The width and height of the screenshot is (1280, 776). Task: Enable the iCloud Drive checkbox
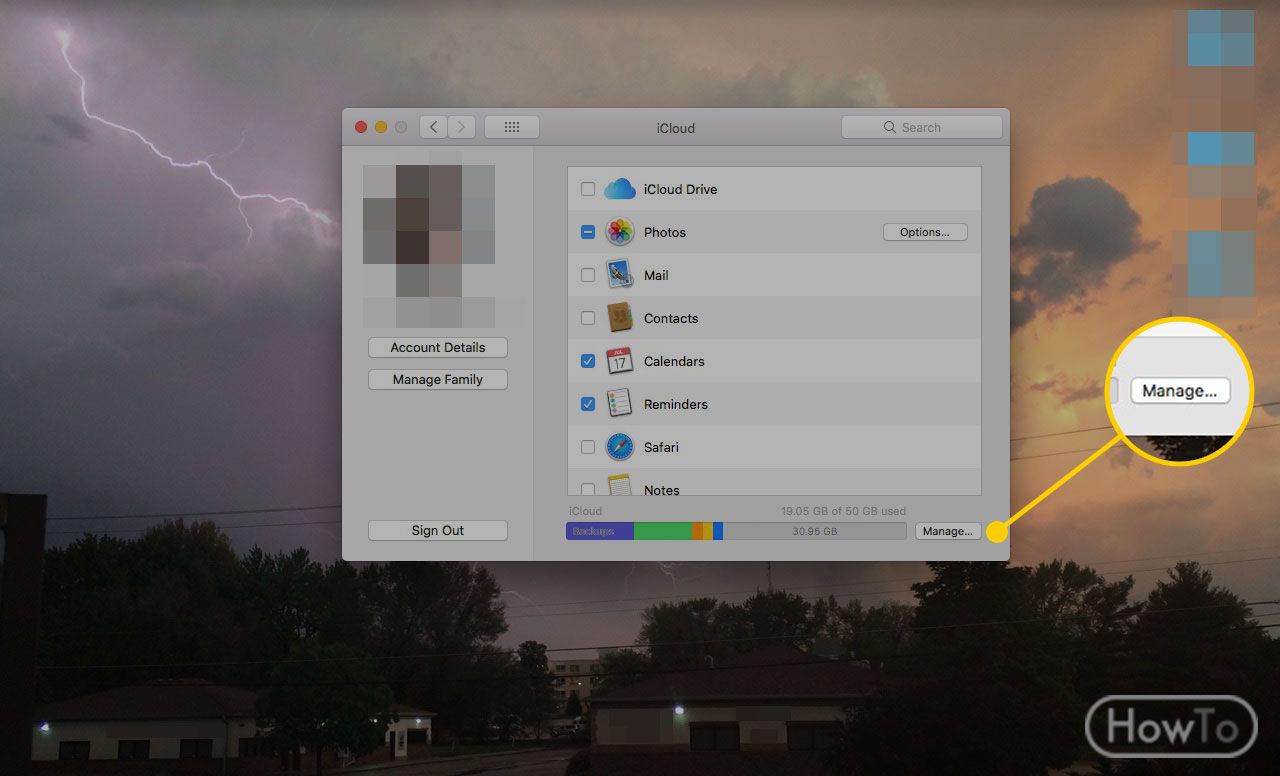coord(588,189)
